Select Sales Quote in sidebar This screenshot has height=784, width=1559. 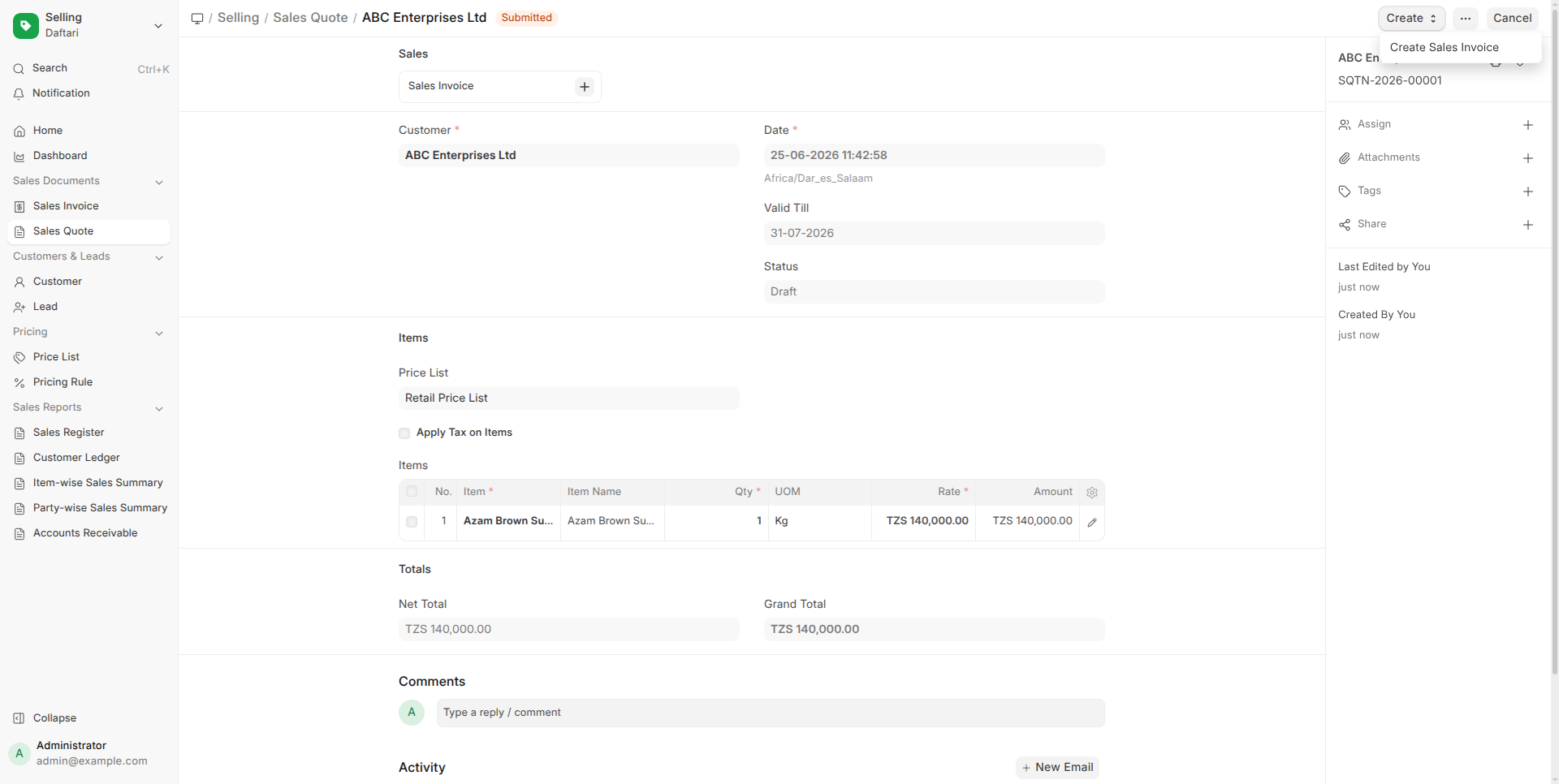pos(89,231)
